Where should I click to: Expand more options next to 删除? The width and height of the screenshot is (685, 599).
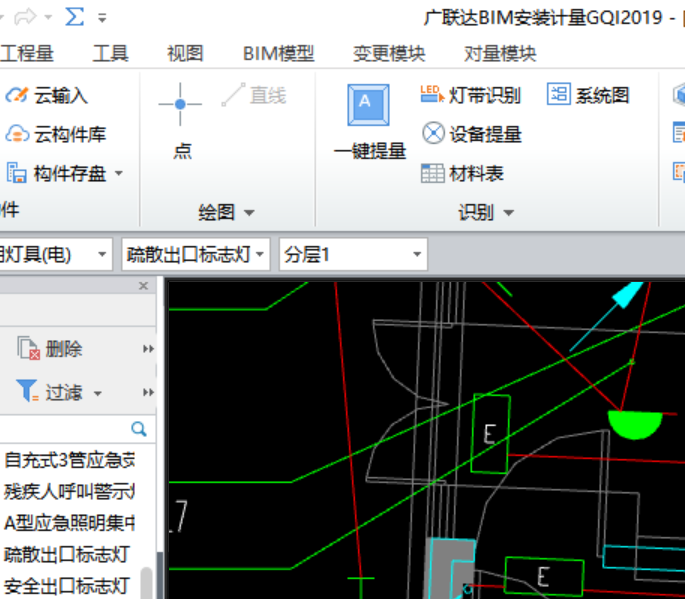tap(149, 349)
